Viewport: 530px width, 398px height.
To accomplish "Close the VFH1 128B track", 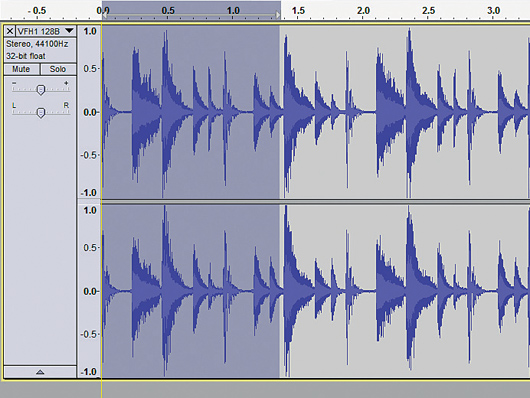I will (10, 31).
